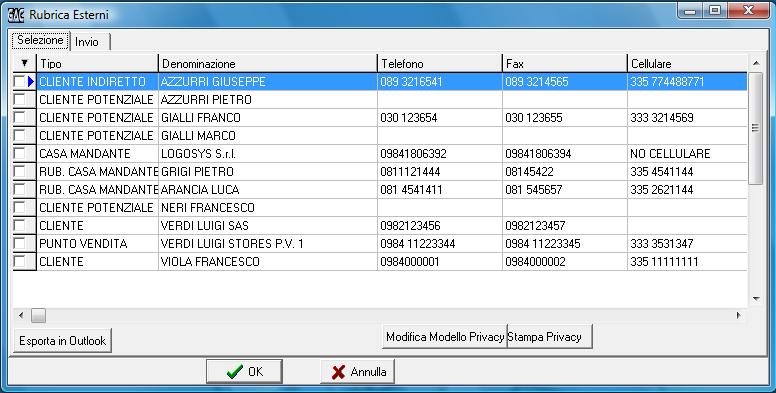Click the Denominazione column header
The width and height of the screenshot is (776, 393).
tap(268, 63)
